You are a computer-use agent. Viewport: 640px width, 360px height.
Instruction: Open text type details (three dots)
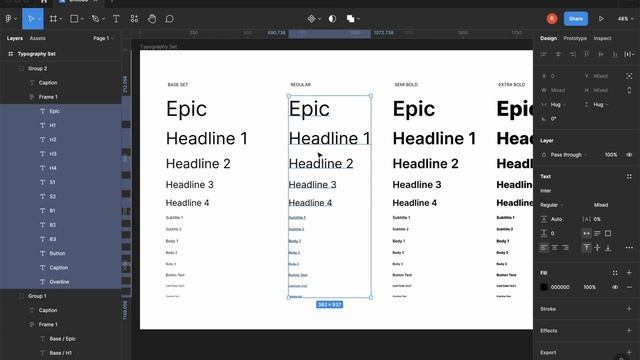tap(629, 247)
